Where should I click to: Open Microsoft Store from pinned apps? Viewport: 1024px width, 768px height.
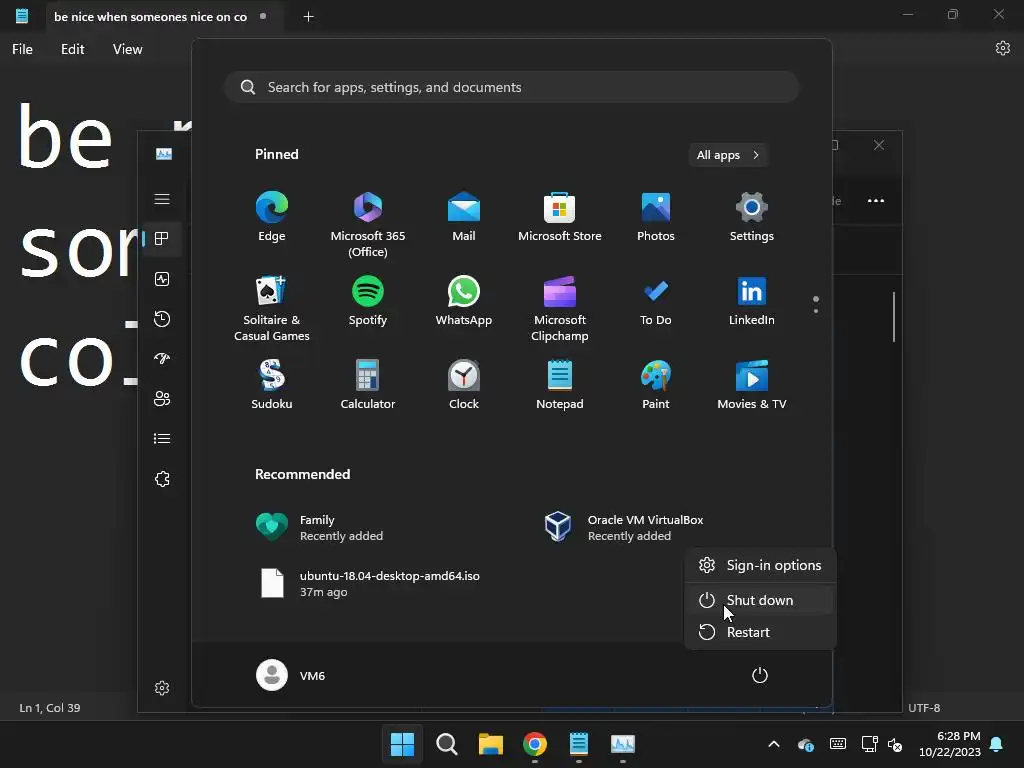click(x=560, y=217)
